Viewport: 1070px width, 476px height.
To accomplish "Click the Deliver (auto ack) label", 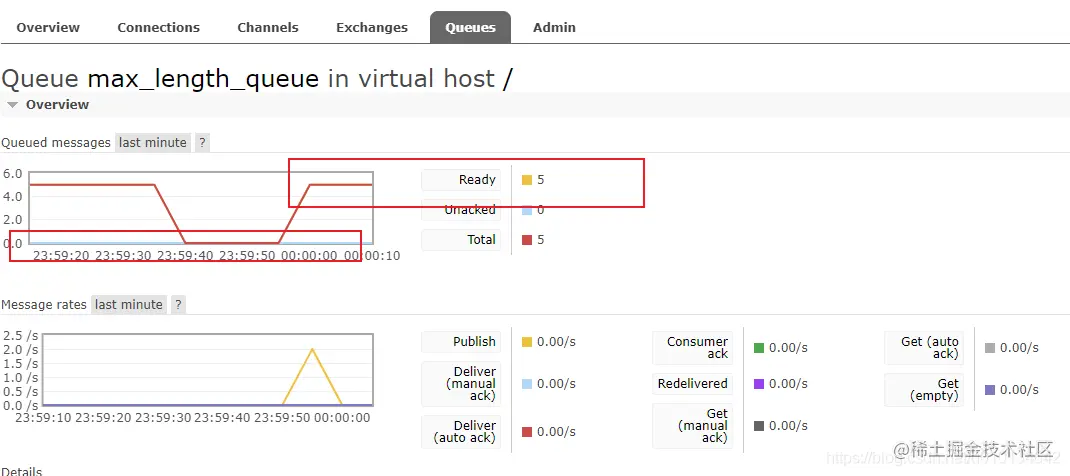I will coord(461,432).
